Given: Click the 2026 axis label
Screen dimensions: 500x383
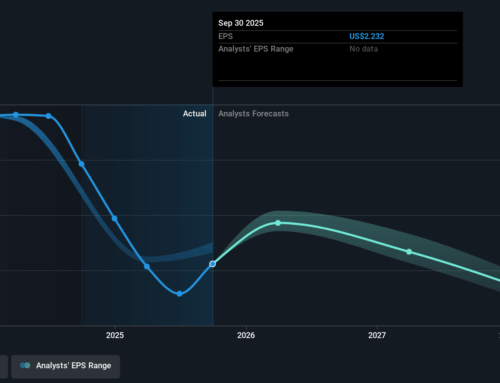Looking at the screenshot, I should (246, 335).
